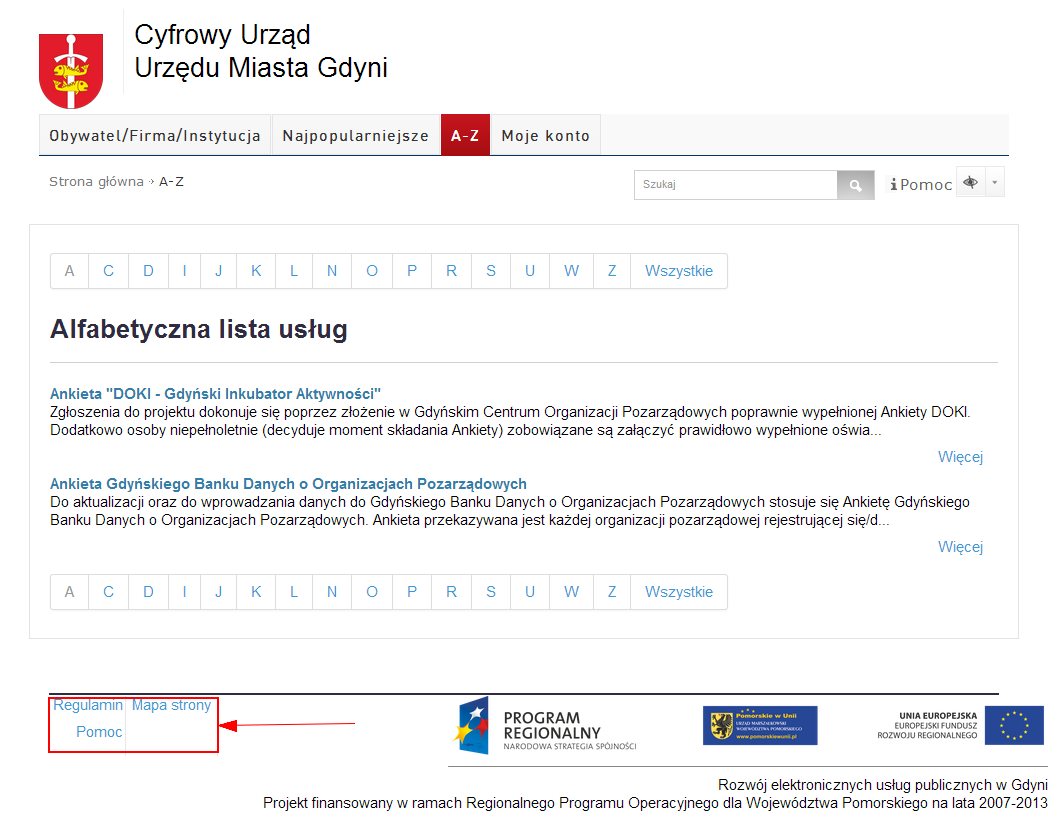Open Ankieta Gdyńskiego Banku Danych link
This screenshot has width=1055, height=819.
[288, 484]
